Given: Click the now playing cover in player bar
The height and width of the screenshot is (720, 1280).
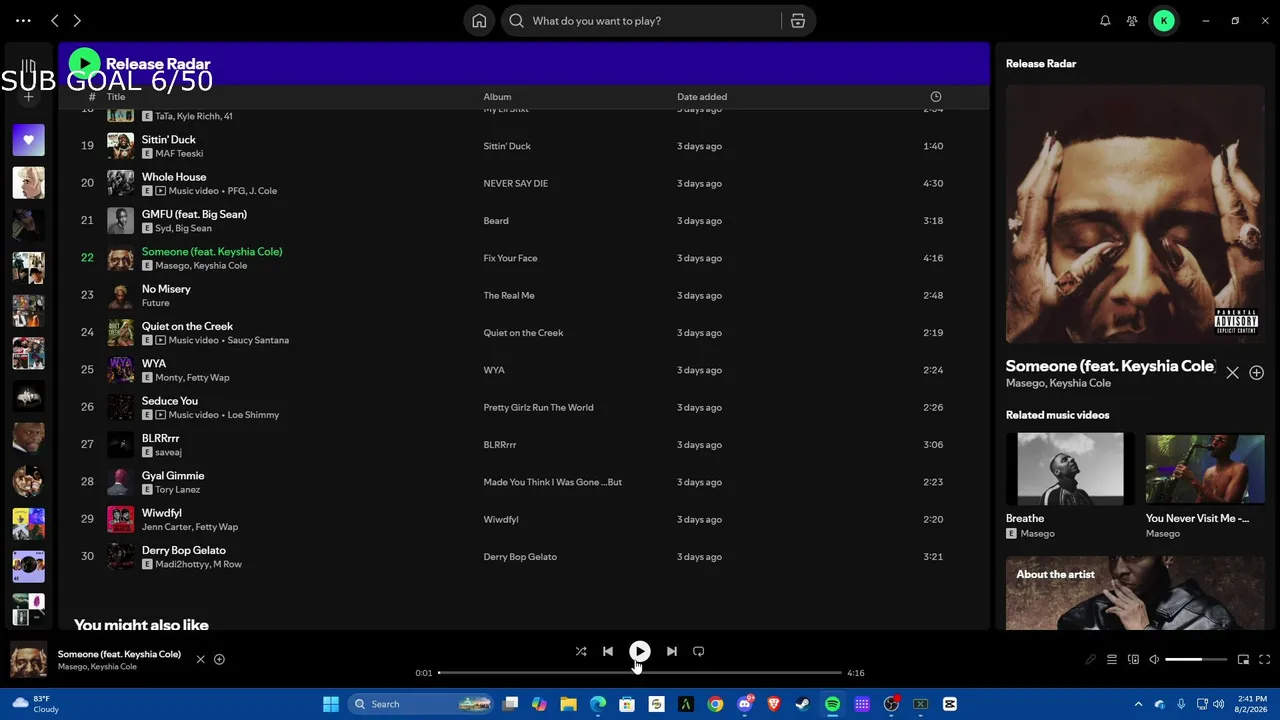Looking at the screenshot, I should tap(28, 660).
